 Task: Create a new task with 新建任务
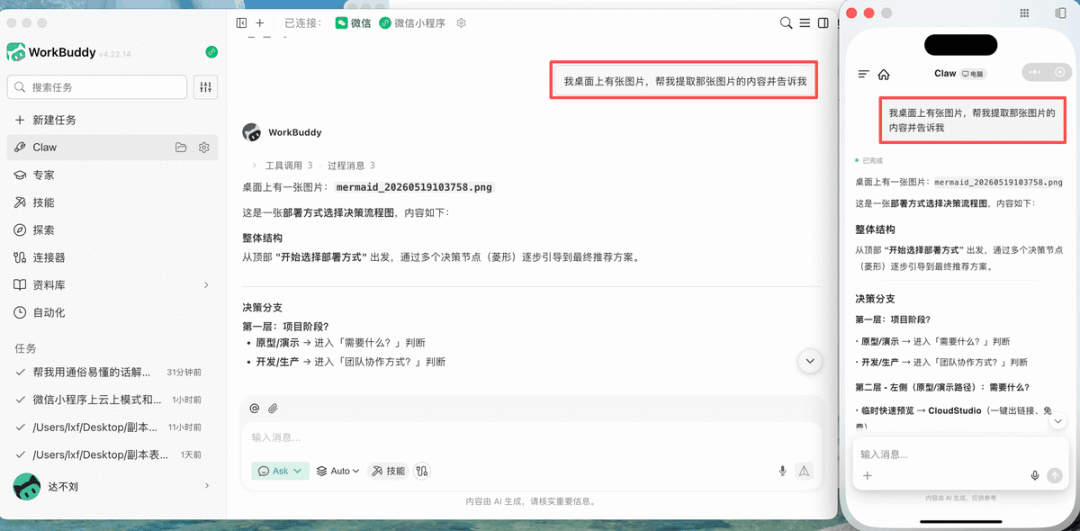(x=45, y=120)
